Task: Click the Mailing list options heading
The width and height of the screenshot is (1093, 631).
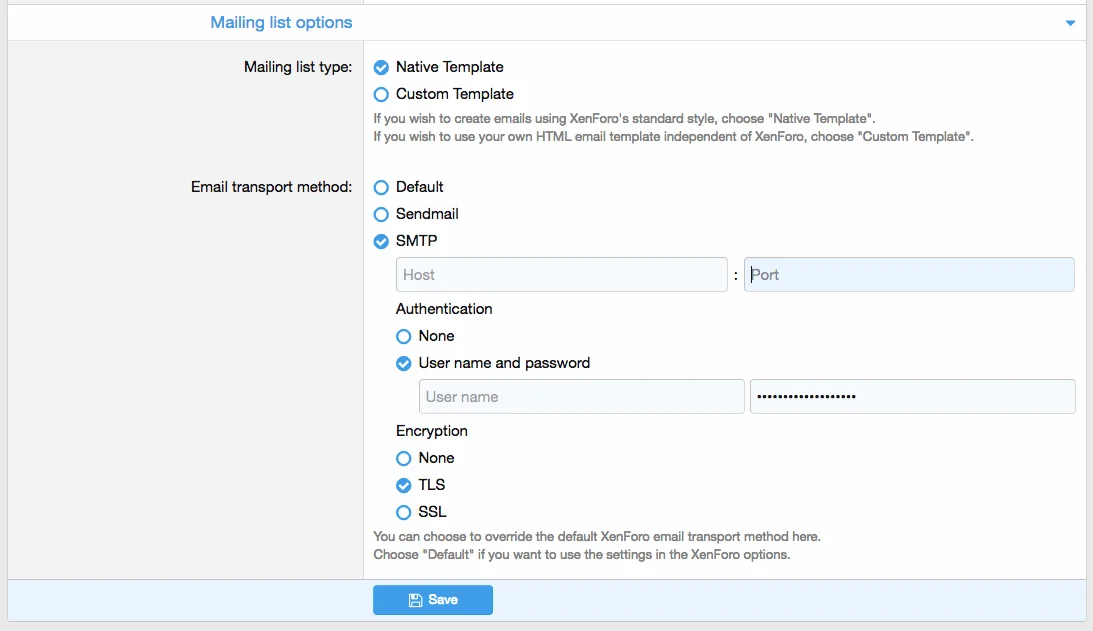Action: [x=281, y=22]
